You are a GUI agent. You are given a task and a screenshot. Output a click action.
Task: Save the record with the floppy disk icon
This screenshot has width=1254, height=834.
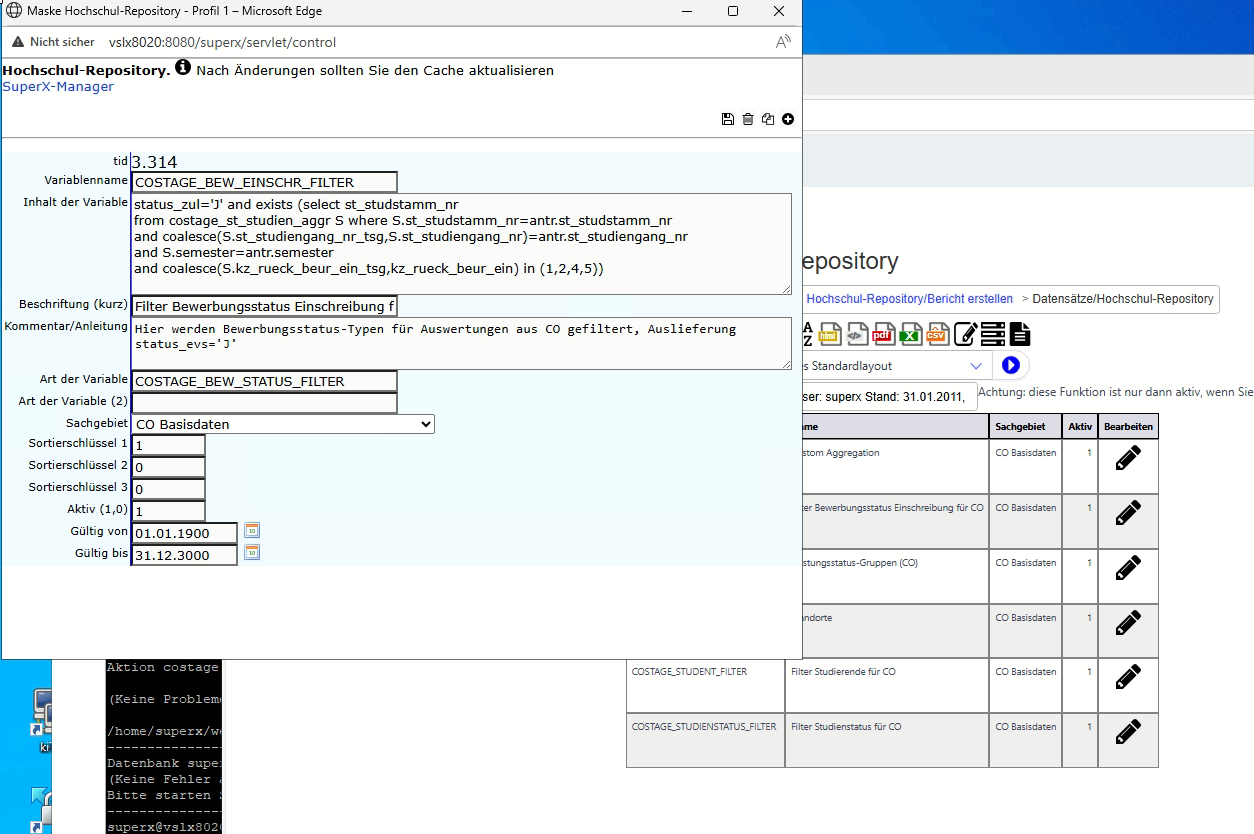point(728,119)
